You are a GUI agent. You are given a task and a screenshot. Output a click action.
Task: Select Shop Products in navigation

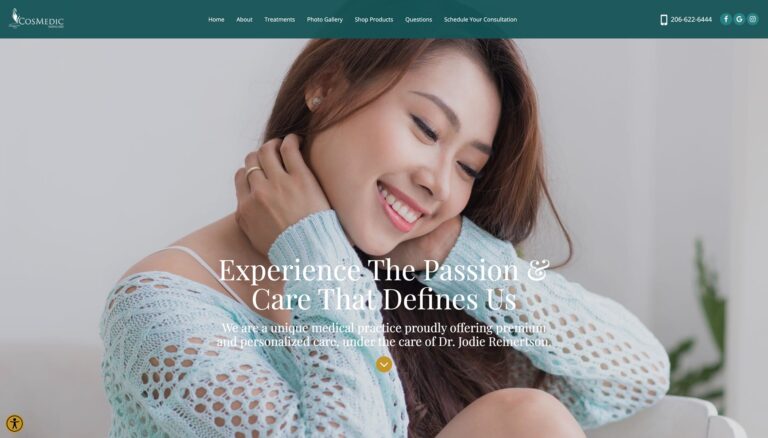(x=374, y=20)
